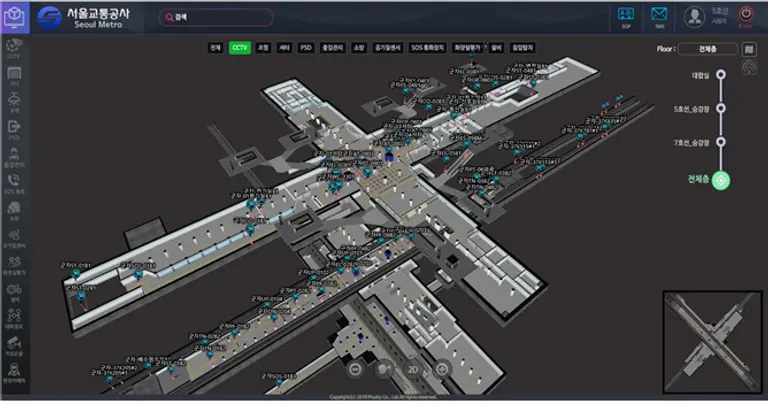The height and width of the screenshot is (404, 768).
Task: Click the station minimap thumbnail
Action: [x=711, y=341]
